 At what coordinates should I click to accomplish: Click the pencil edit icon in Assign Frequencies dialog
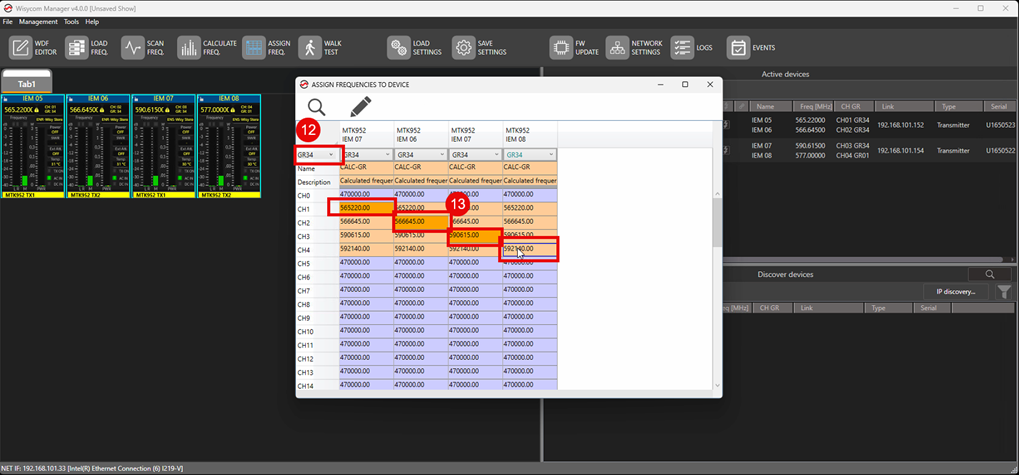click(x=360, y=107)
